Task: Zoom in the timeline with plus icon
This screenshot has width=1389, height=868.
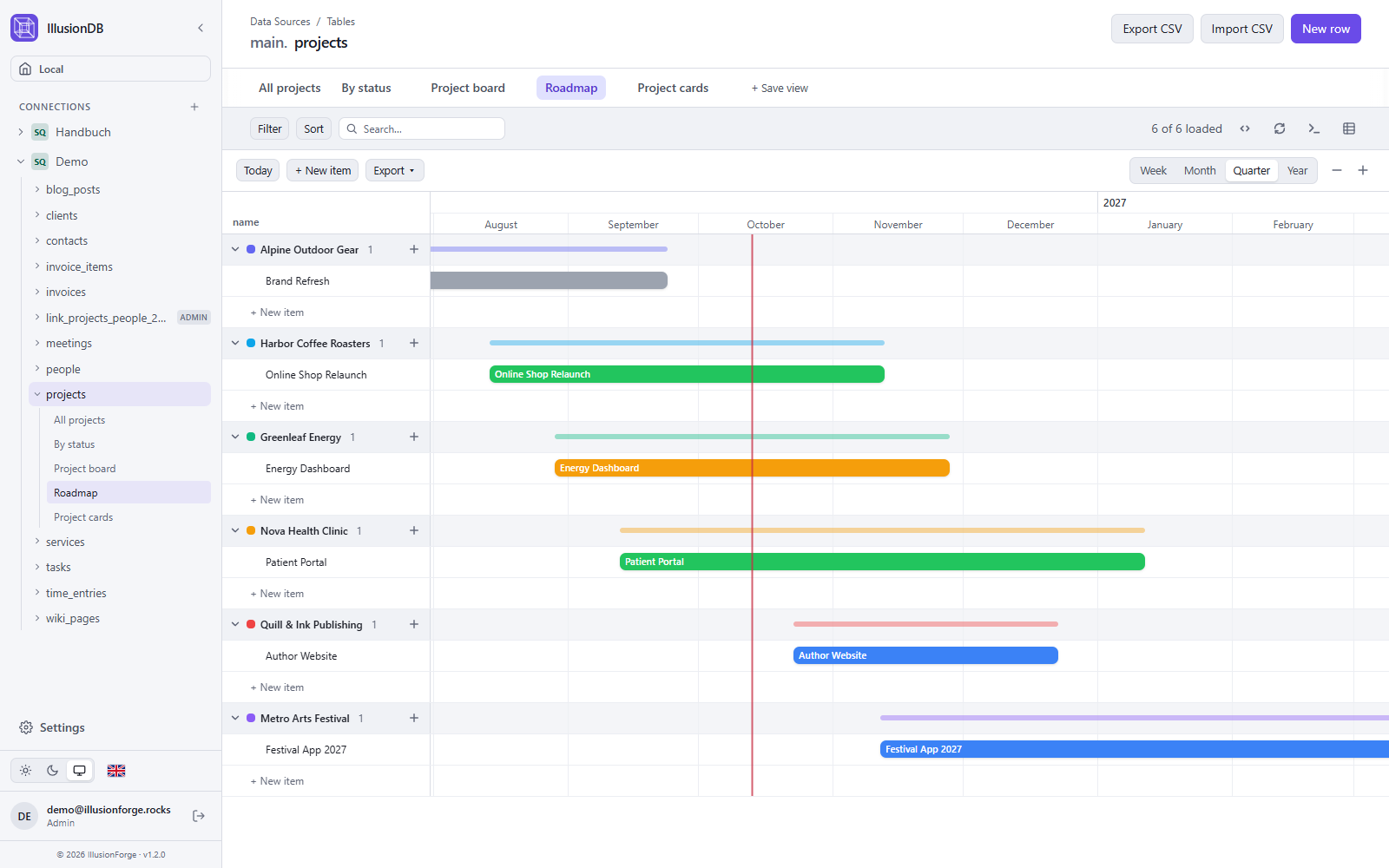Action: [x=1363, y=170]
